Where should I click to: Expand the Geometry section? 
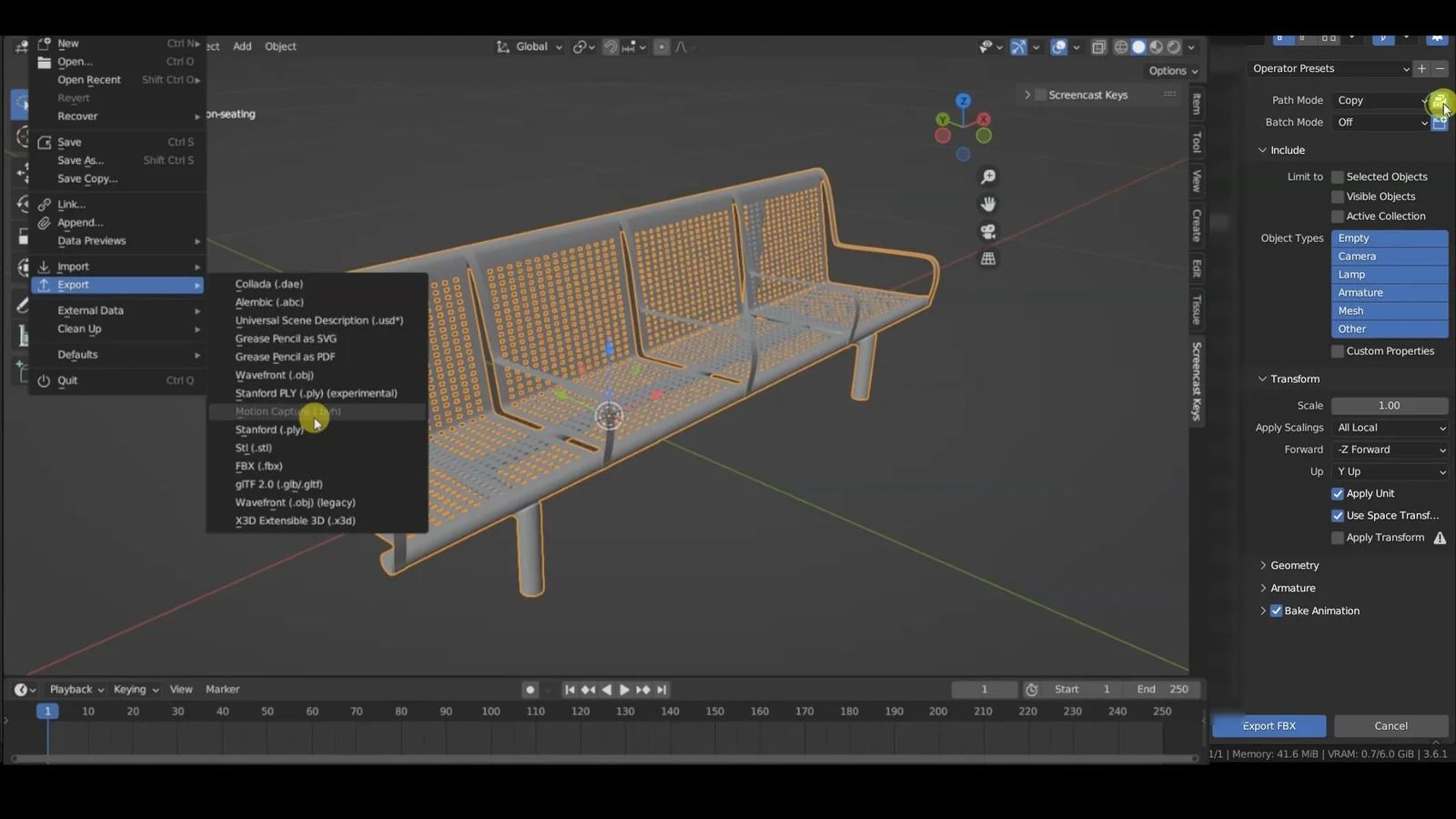click(1294, 565)
